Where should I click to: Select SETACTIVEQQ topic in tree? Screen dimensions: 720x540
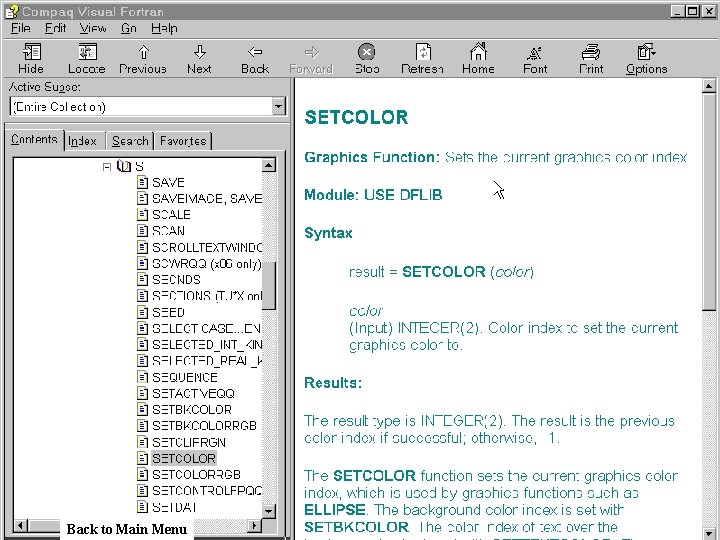193,393
